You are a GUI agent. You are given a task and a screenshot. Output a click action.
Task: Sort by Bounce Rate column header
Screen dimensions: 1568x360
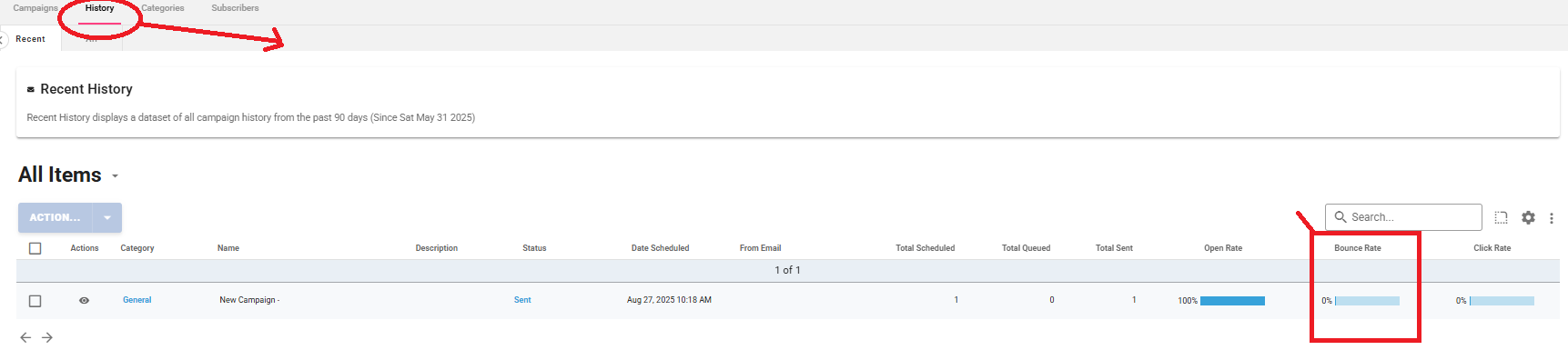(x=1358, y=248)
